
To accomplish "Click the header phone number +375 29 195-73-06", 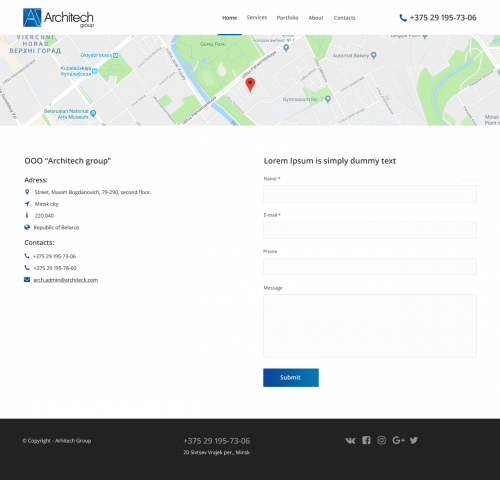I will tap(443, 18).
